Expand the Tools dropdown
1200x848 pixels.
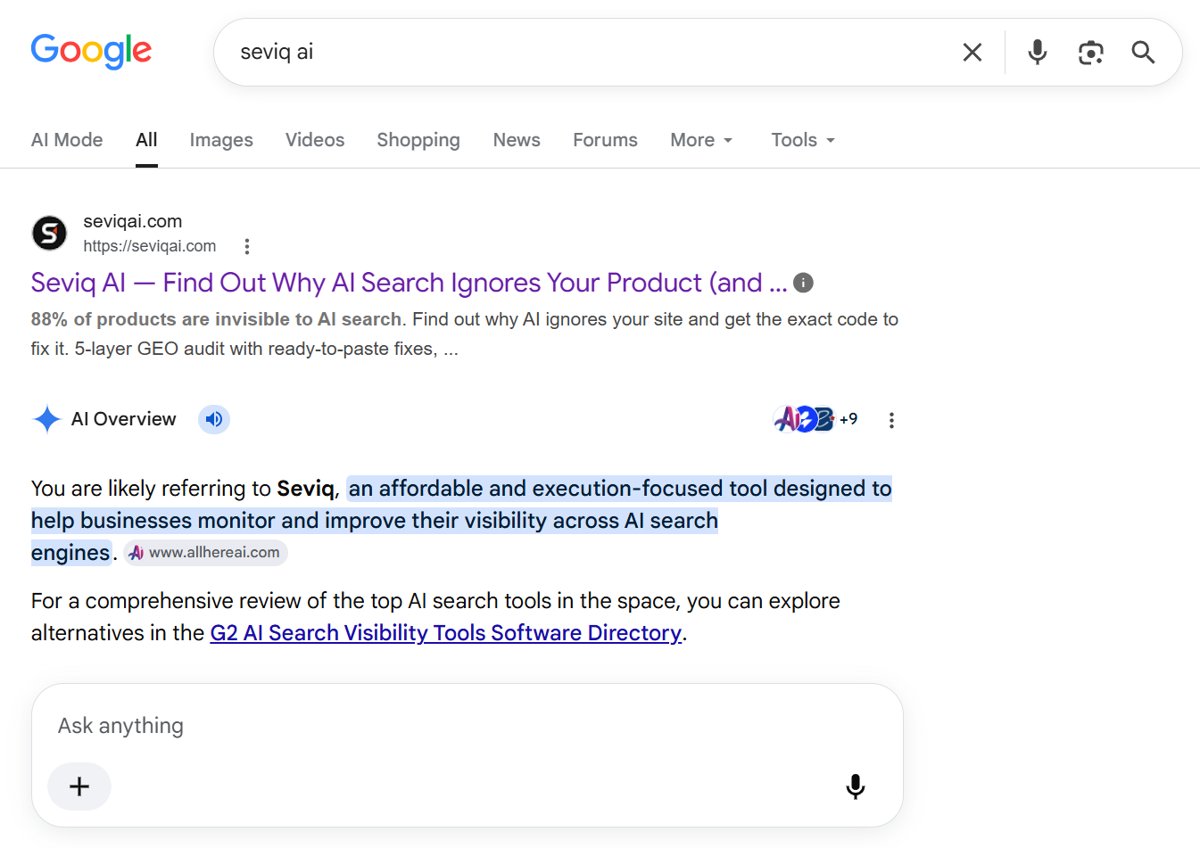(x=803, y=140)
